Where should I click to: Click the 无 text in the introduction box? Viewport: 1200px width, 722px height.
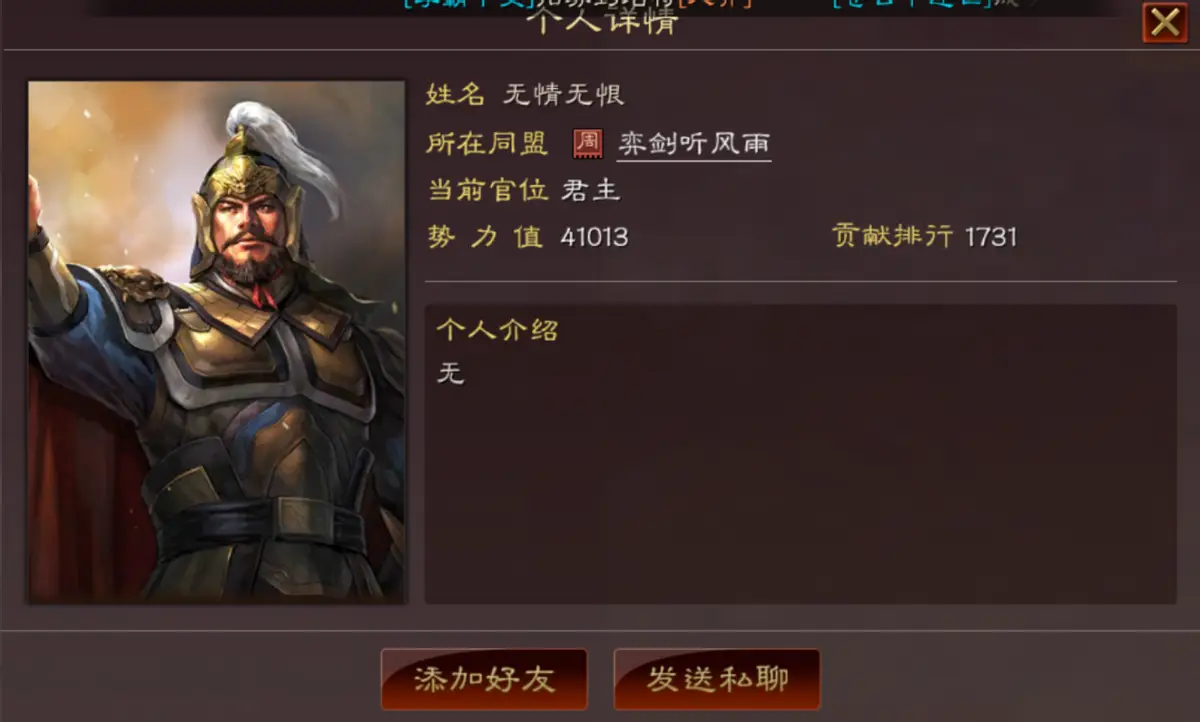tap(451, 374)
